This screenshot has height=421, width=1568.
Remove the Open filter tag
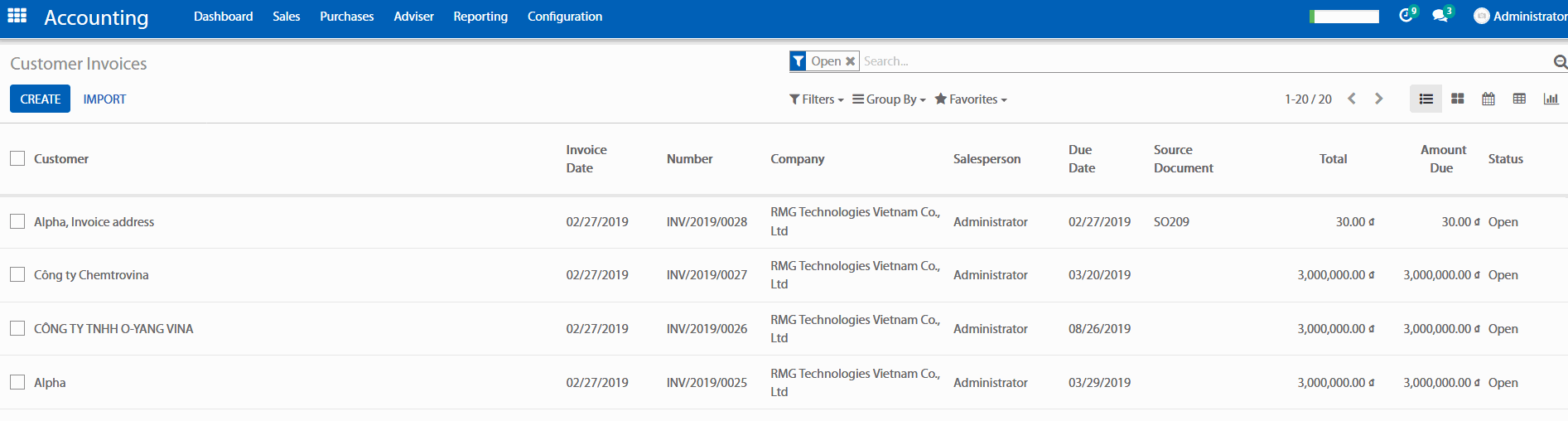point(850,61)
